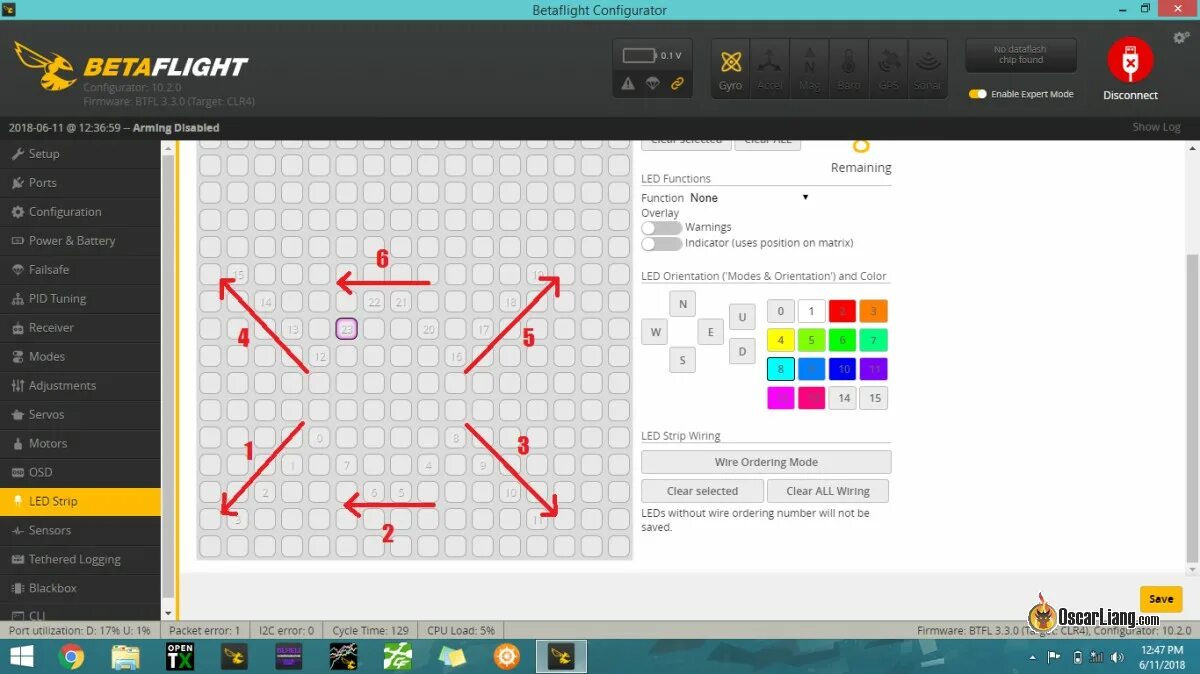This screenshot has width=1200, height=674.
Task: Open the Configuration tab
Action: pos(80,212)
